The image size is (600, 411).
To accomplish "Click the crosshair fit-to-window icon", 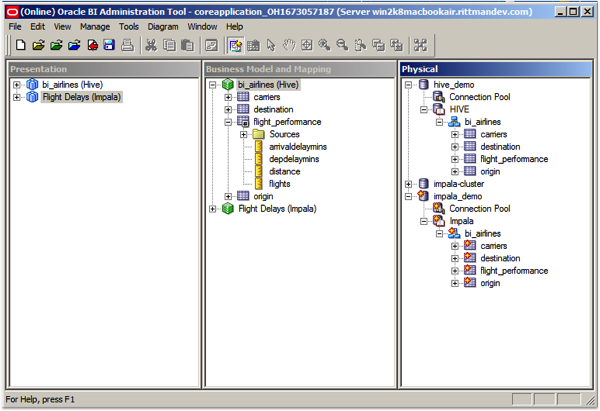I will pos(307,45).
